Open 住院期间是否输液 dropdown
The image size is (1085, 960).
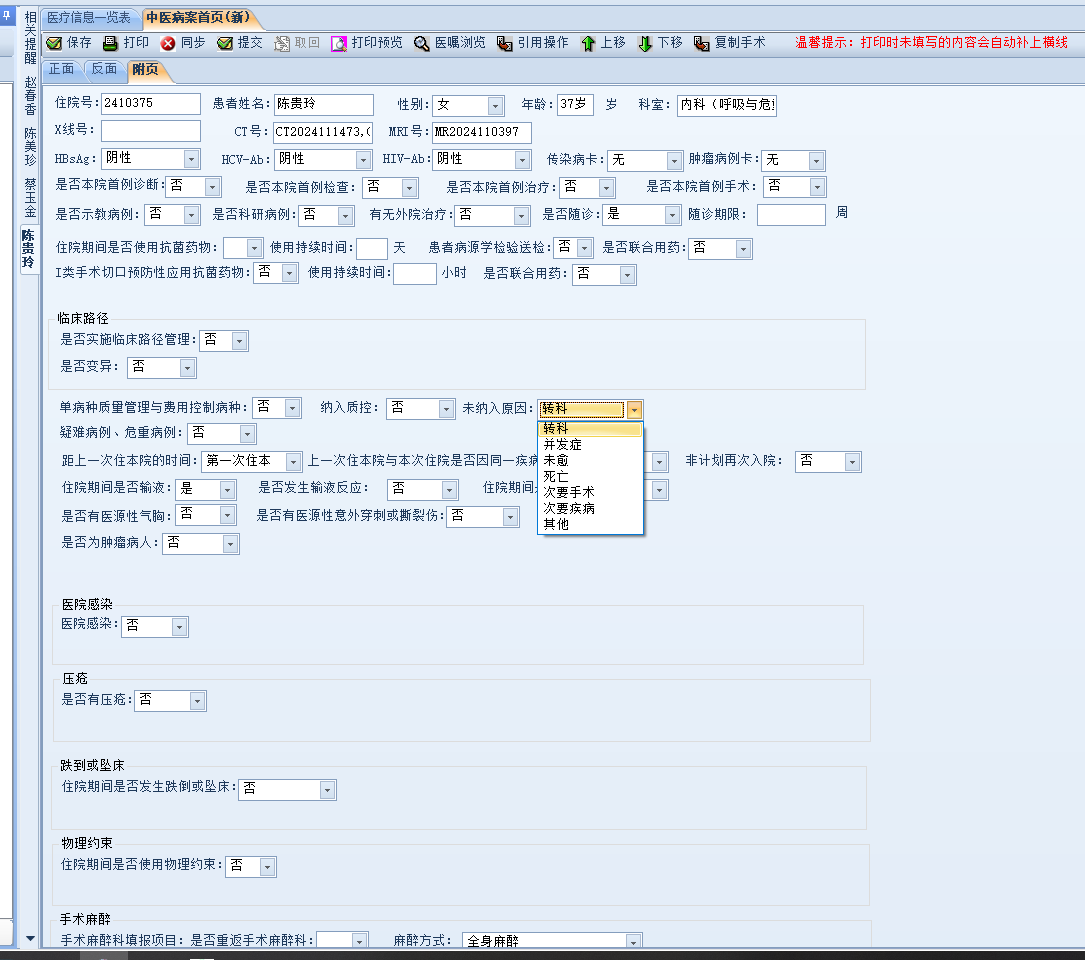[x=227, y=490]
